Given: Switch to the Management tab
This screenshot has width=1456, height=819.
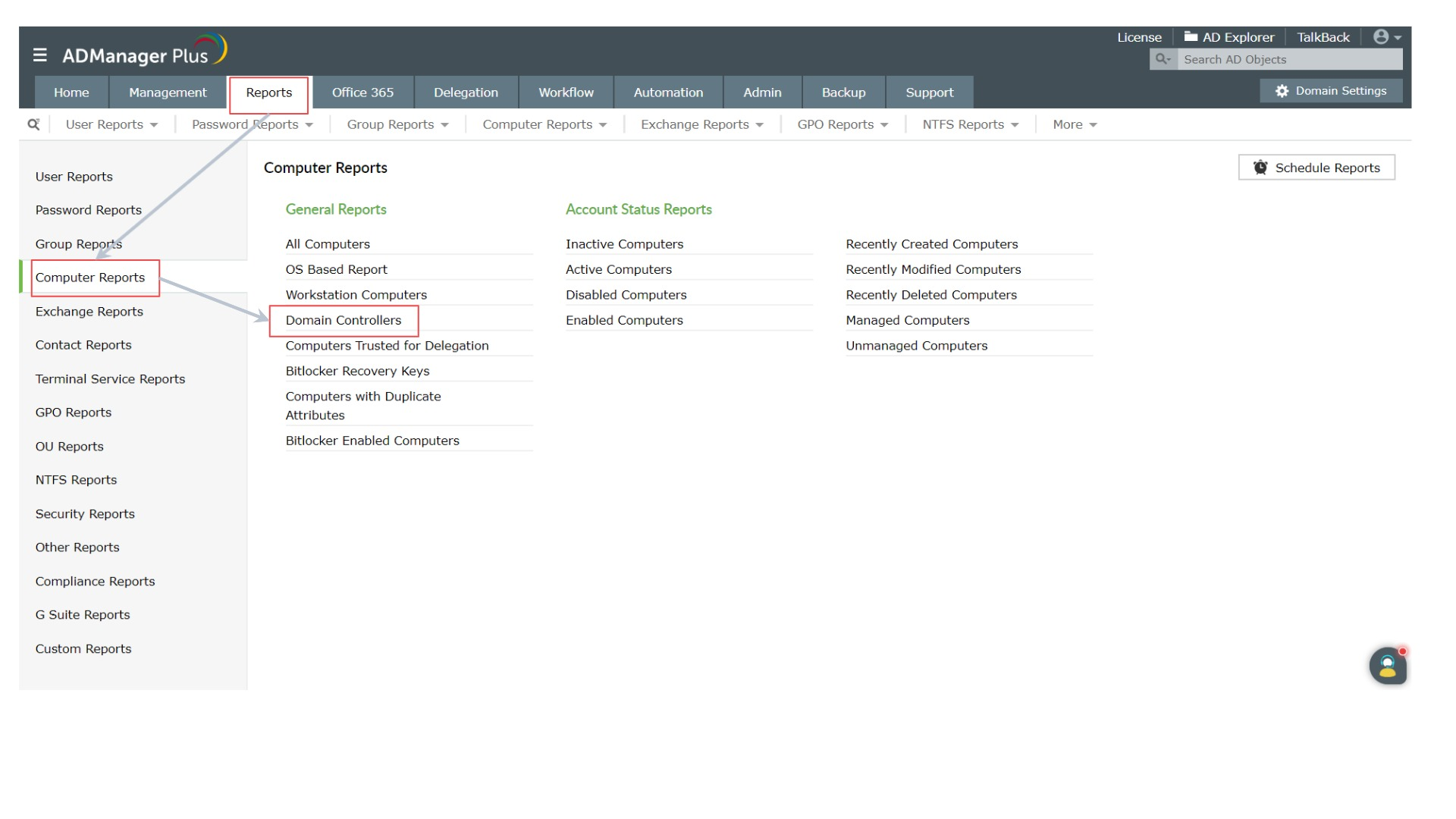Looking at the screenshot, I should pyautogui.click(x=168, y=93).
